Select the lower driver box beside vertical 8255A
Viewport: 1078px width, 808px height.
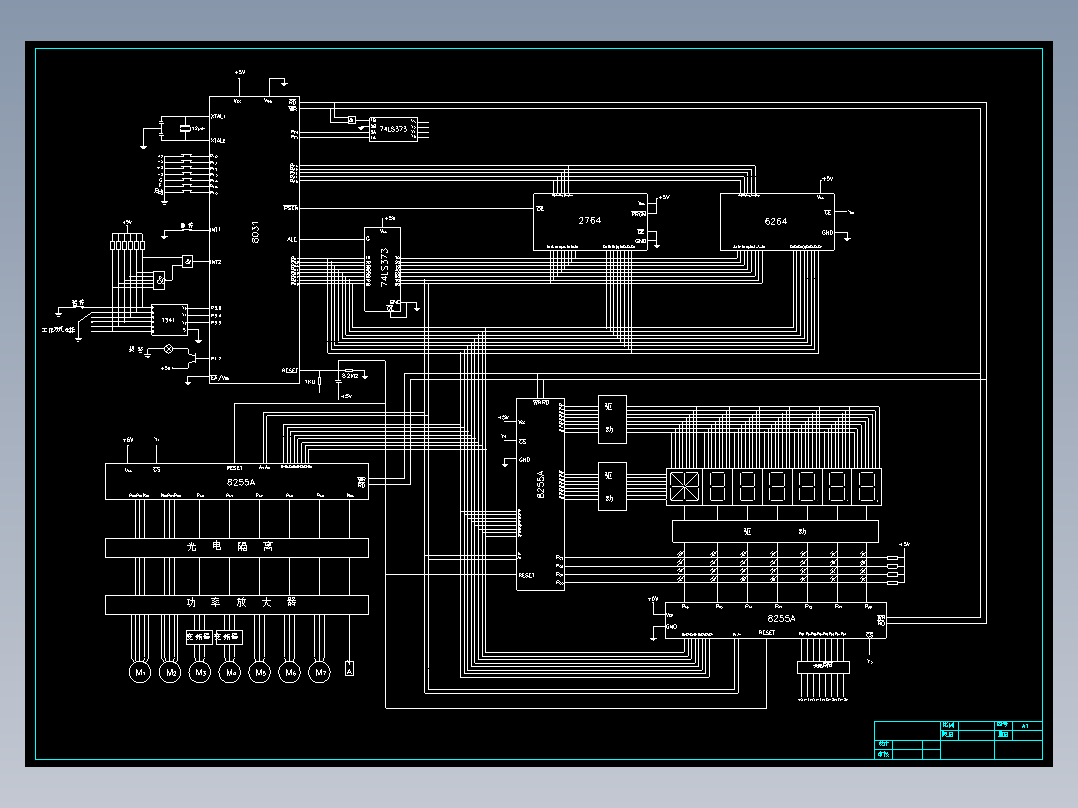[612, 486]
